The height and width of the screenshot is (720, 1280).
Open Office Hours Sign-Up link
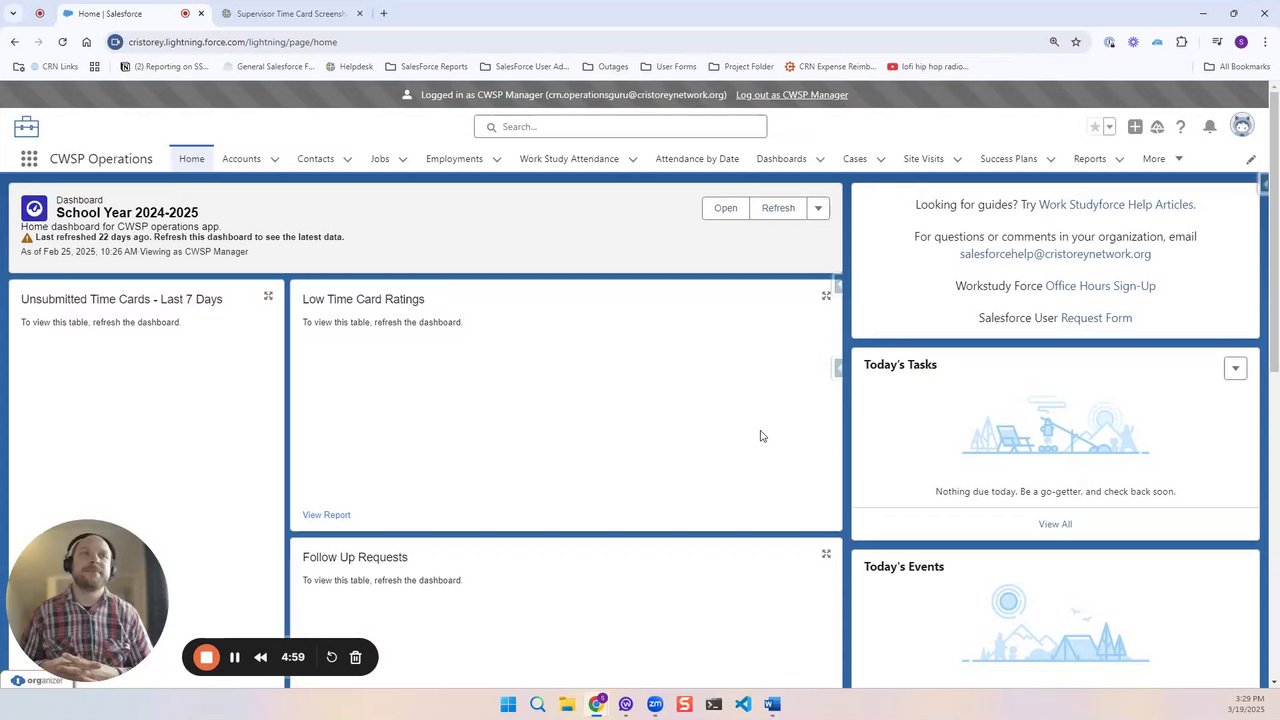click(x=1100, y=286)
